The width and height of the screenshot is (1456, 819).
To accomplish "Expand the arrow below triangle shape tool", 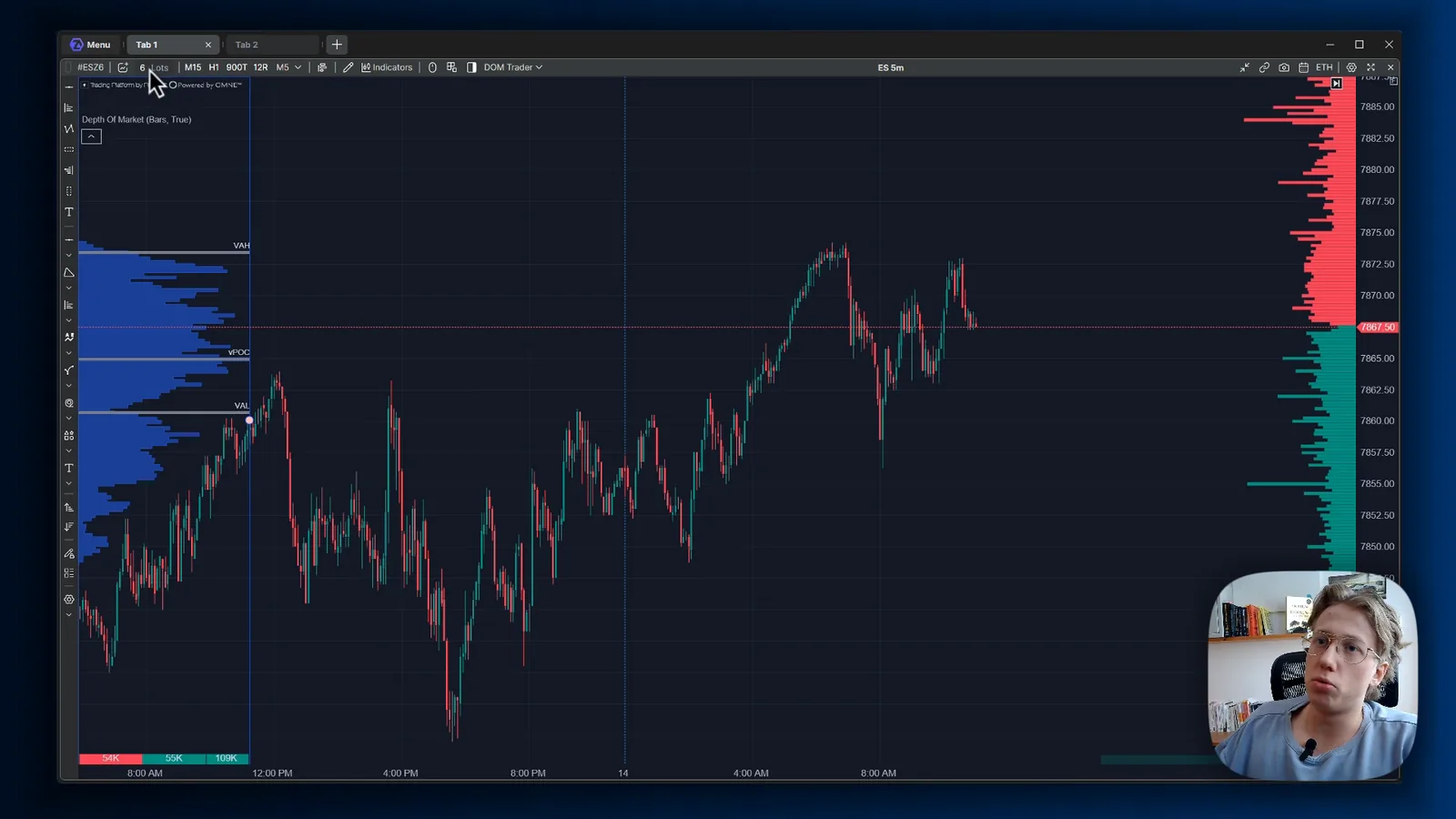I will coord(68,288).
